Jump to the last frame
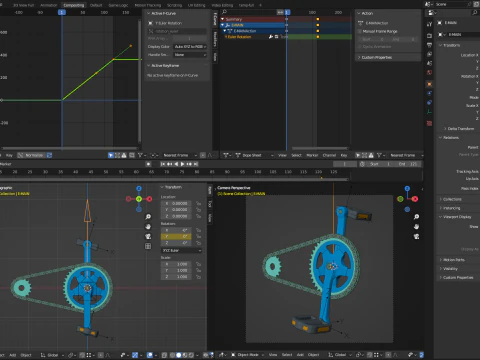This screenshot has width=480, height=360. (196, 164)
